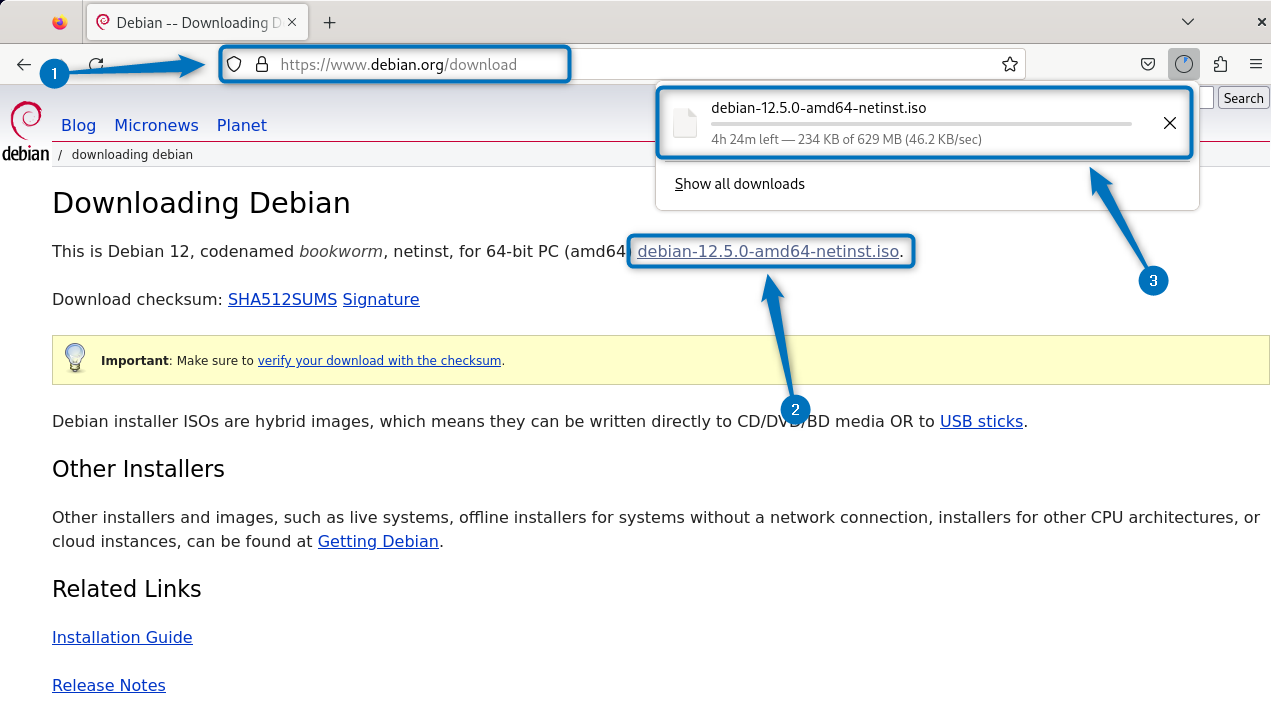Open Show all downloads
Image resolution: width=1271 pixels, height=718 pixels.
[739, 184]
